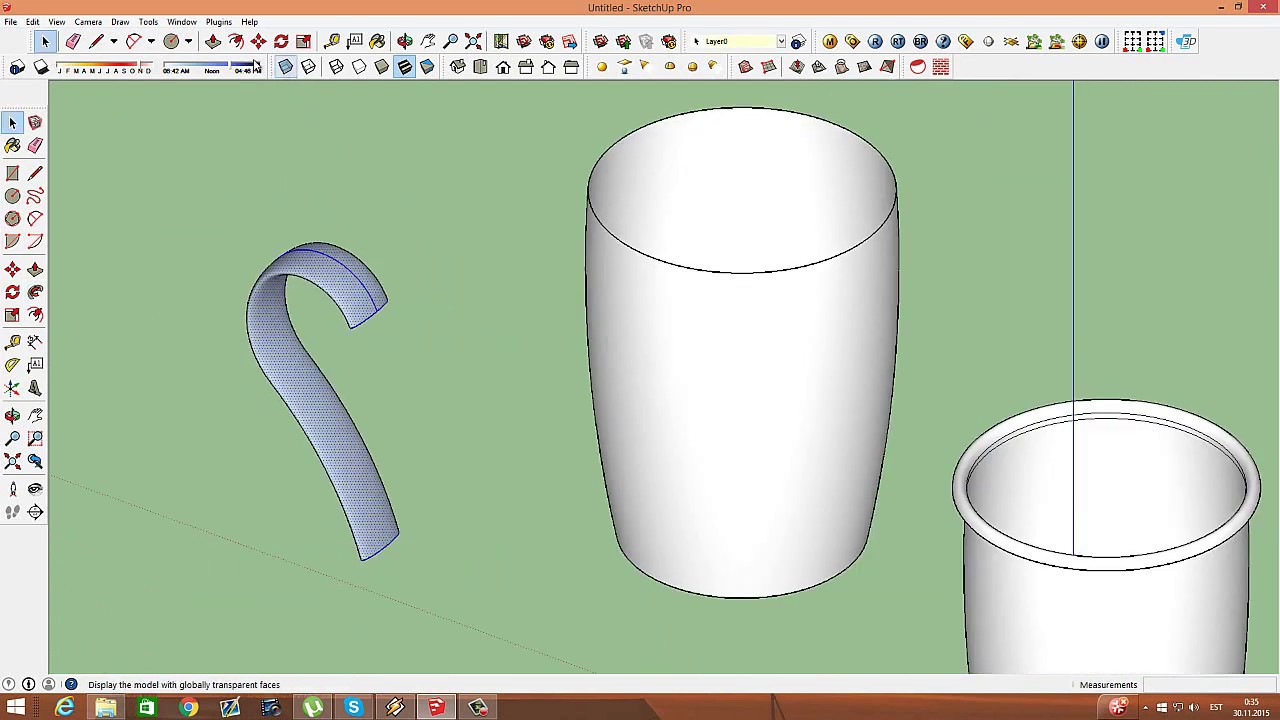The image size is (1280, 720).
Task: Toggle X-Ray face style
Action: click(285, 67)
